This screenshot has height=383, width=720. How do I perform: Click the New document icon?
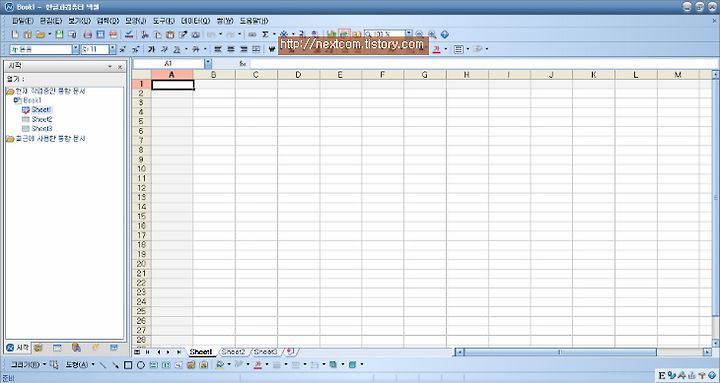pos(15,34)
